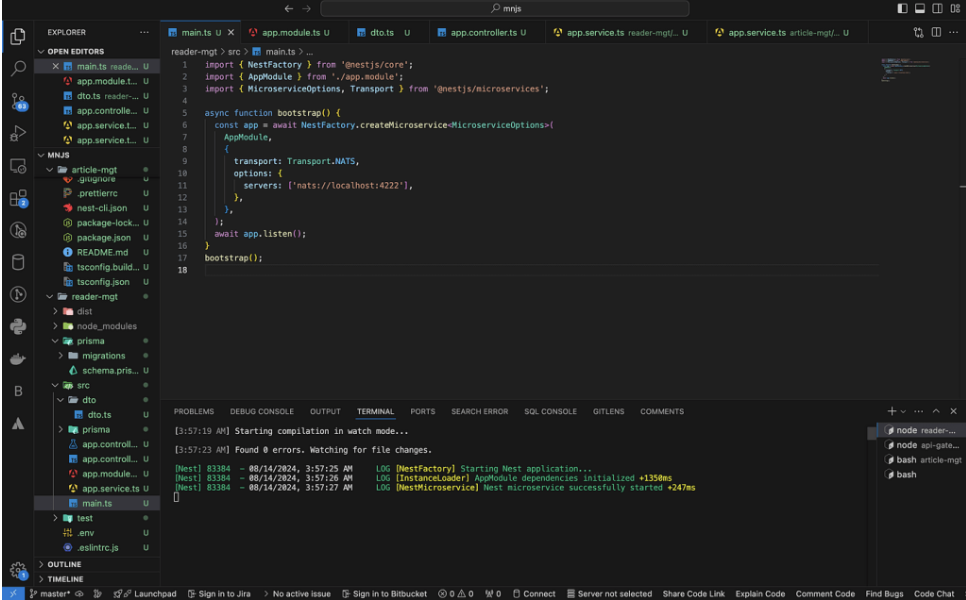Open the Python extension view
Screen dimensions: 966x600
click(18, 326)
